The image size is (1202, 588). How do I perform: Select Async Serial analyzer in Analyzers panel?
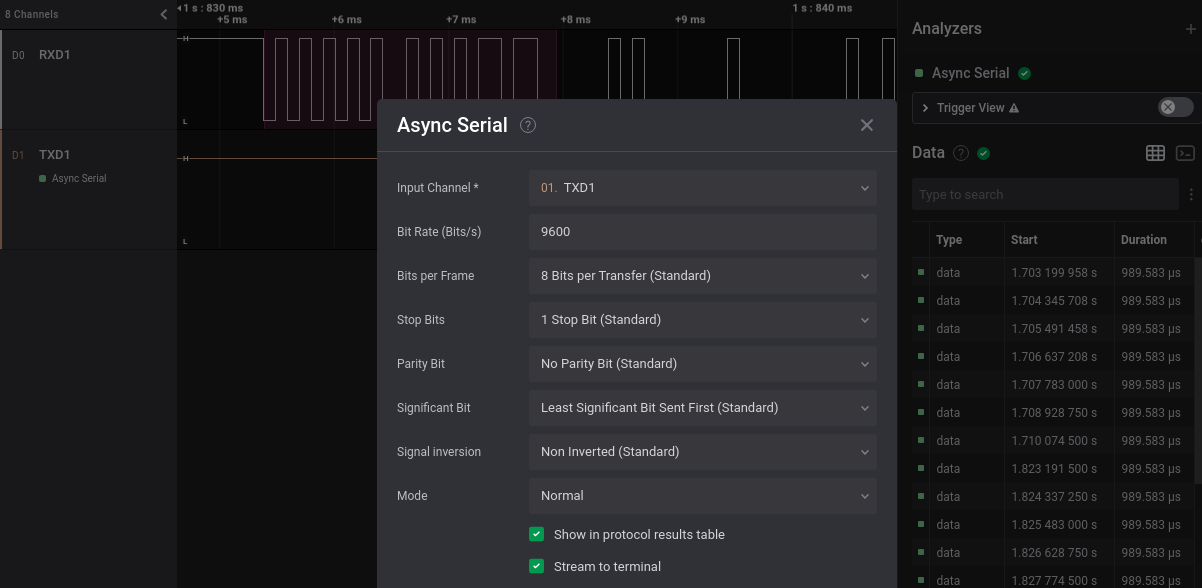(970, 73)
